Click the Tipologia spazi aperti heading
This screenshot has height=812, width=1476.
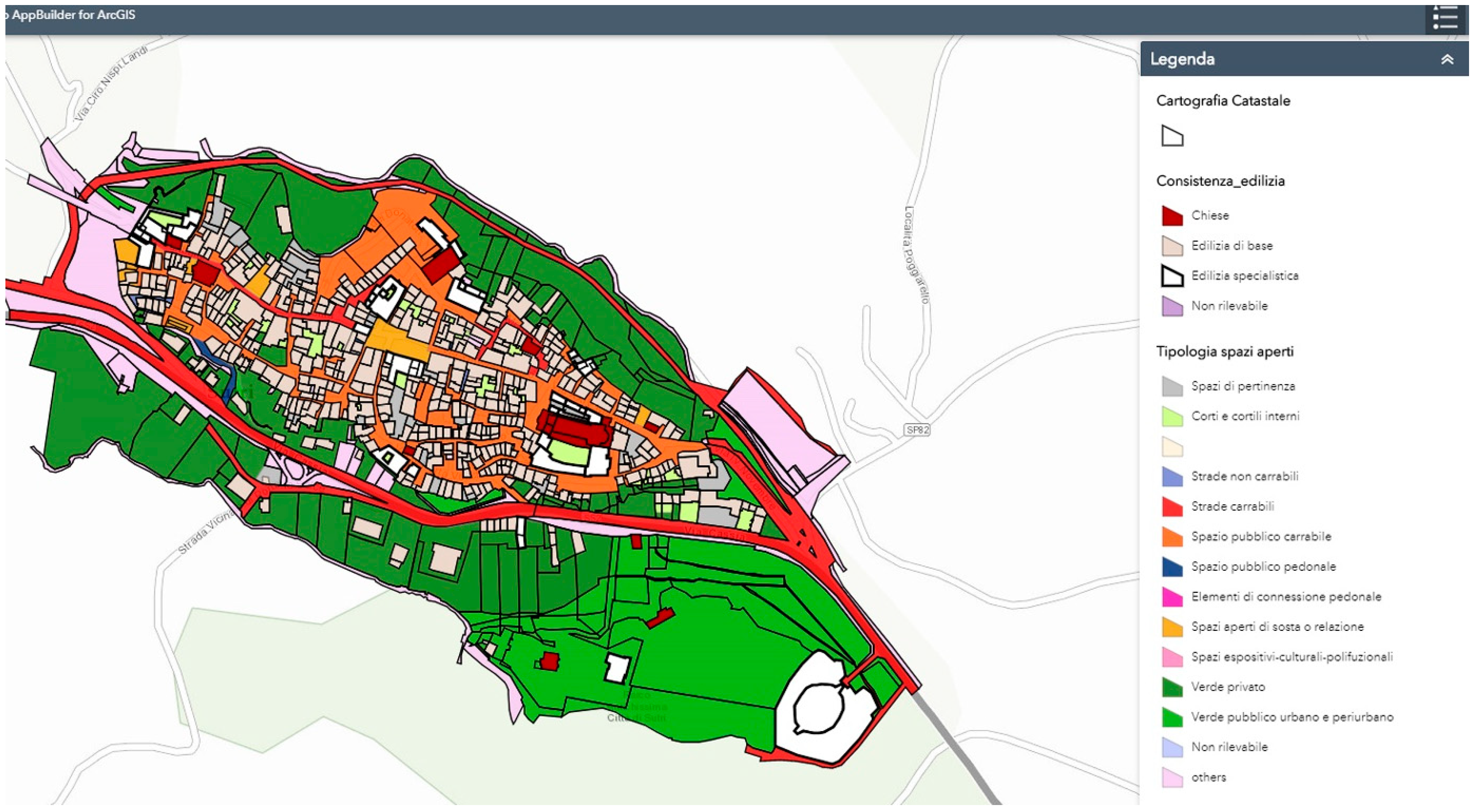tap(1224, 351)
